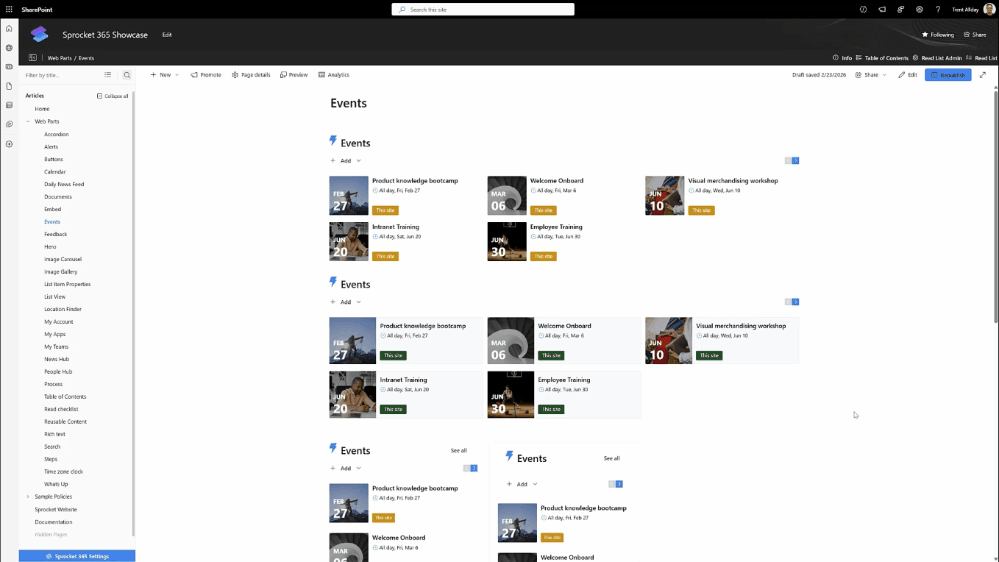This screenshot has height=562, width=999.
Task: Open Analytics from the page toolbar
Action: pos(334,75)
